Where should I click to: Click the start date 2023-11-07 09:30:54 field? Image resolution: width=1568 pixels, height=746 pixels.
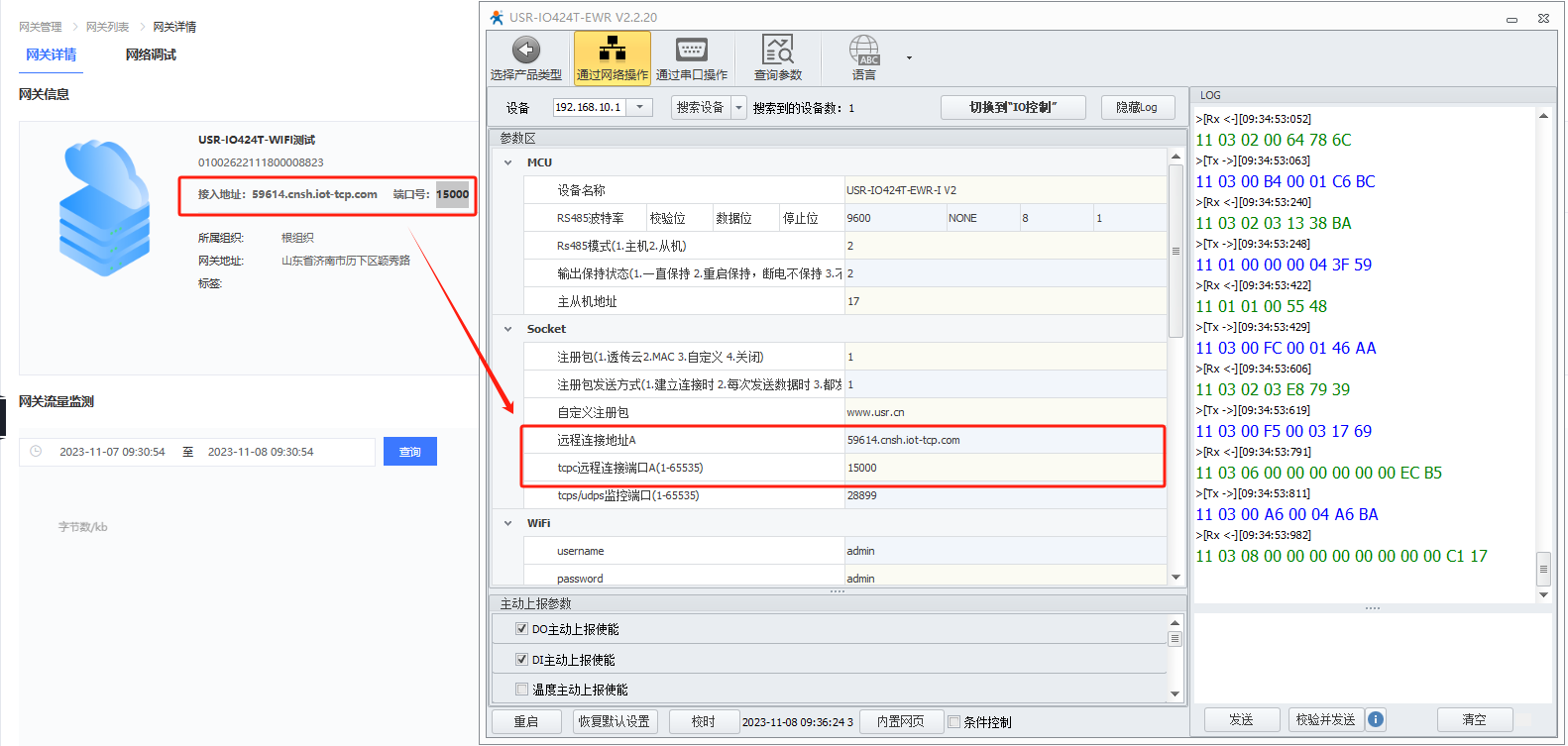click(112, 452)
